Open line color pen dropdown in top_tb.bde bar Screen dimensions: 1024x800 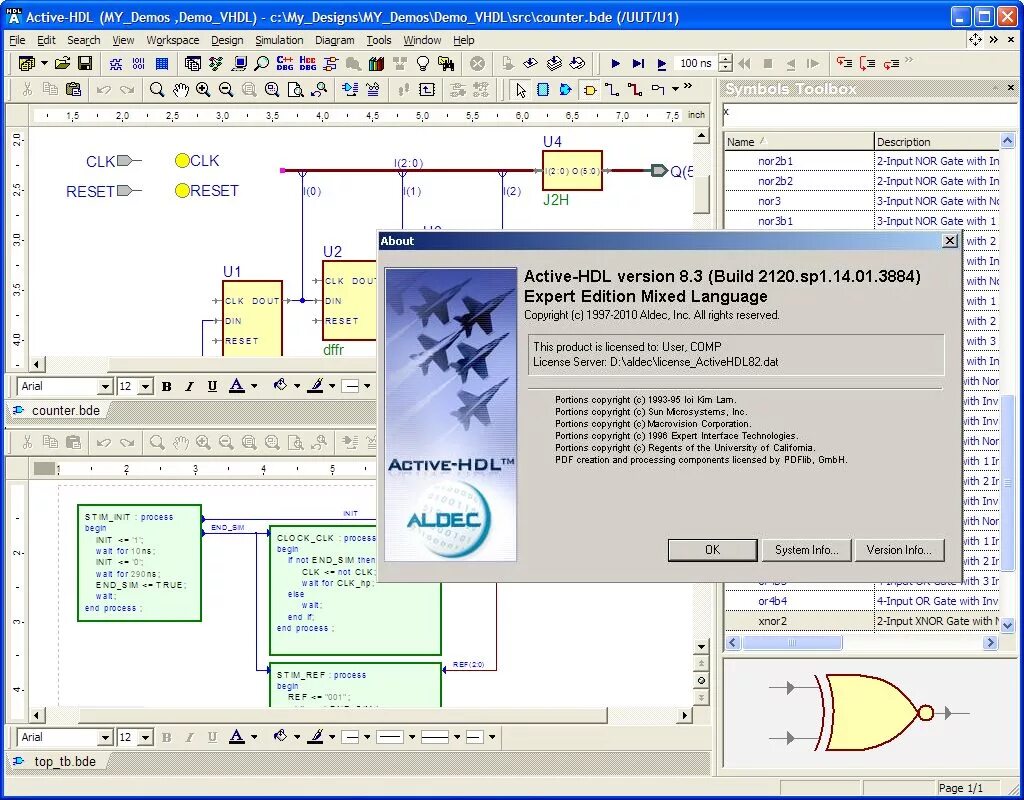pos(332,737)
